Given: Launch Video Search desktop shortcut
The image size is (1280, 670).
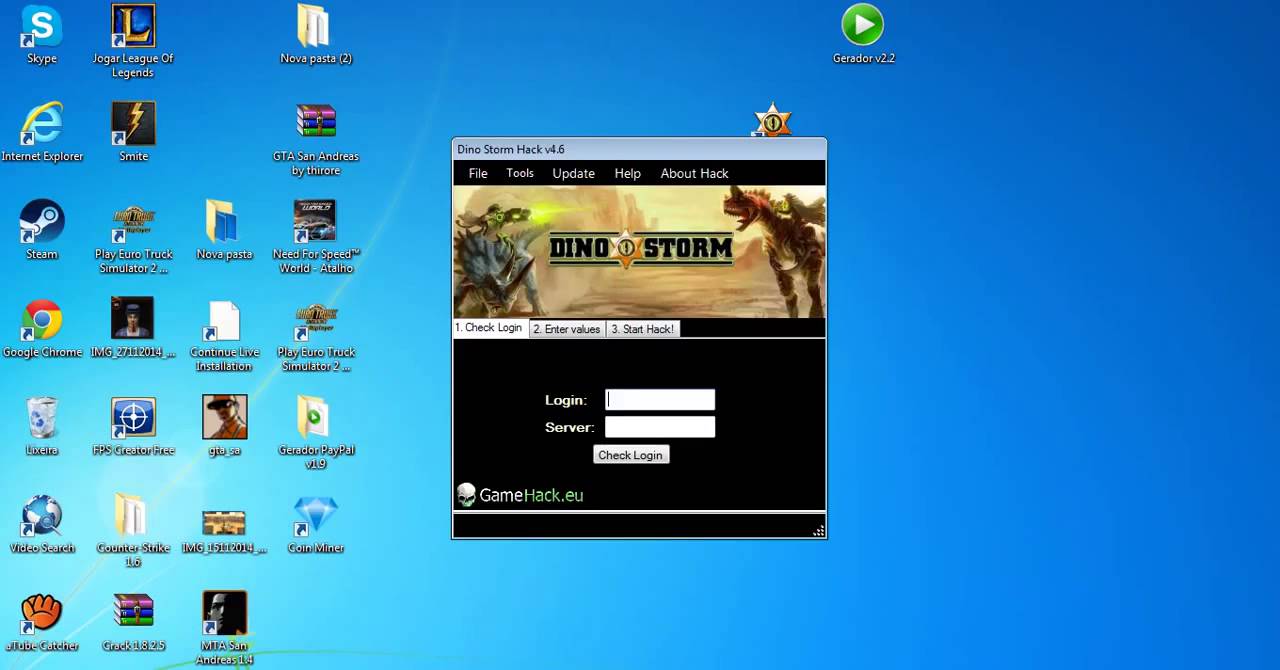Looking at the screenshot, I should [42, 524].
